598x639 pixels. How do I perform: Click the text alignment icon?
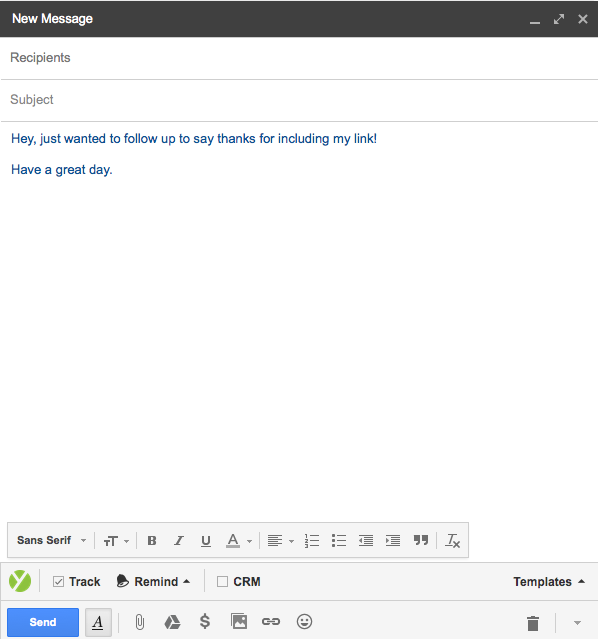[x=275, y=541]
